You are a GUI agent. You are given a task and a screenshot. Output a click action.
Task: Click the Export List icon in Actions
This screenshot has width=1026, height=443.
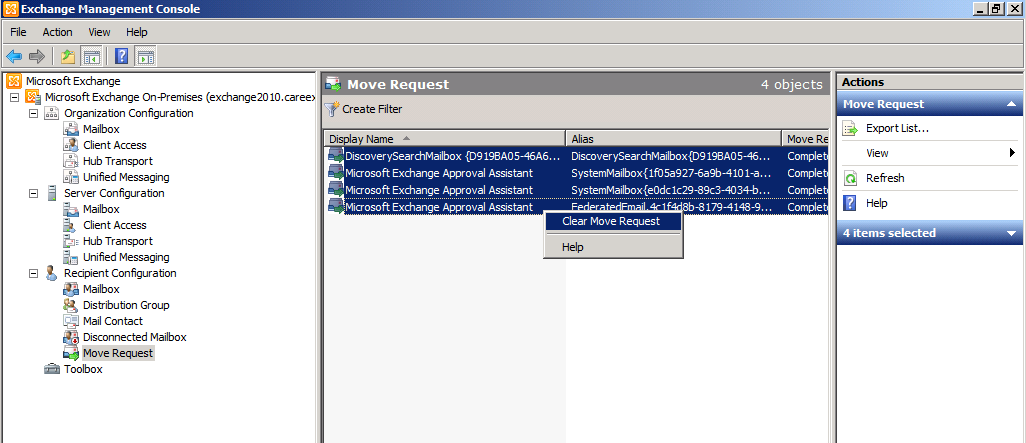850,128
